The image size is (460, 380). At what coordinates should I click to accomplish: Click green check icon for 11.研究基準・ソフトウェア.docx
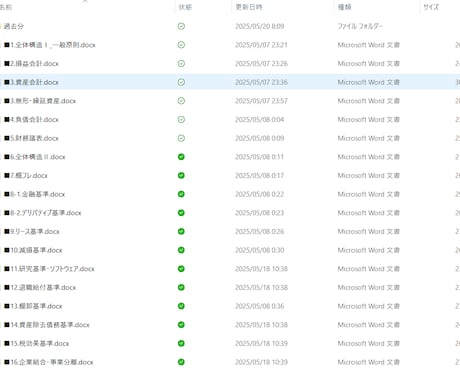coord(181,269)
